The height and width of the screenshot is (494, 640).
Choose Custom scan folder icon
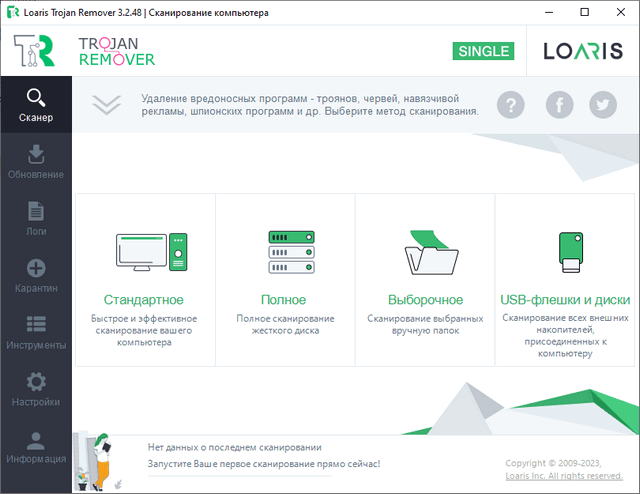coord(425,251)
